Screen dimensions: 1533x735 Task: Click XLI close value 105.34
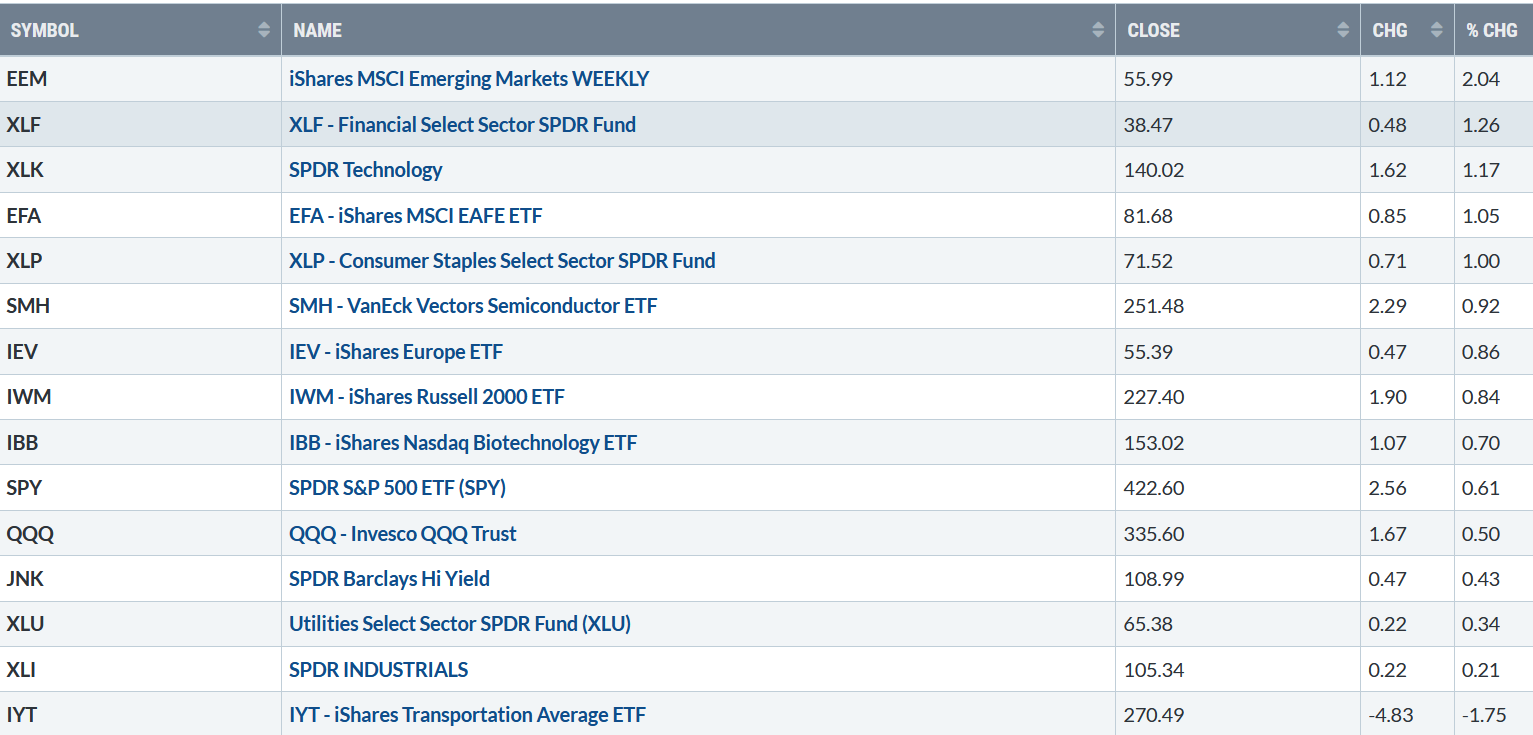[1155, 670]
